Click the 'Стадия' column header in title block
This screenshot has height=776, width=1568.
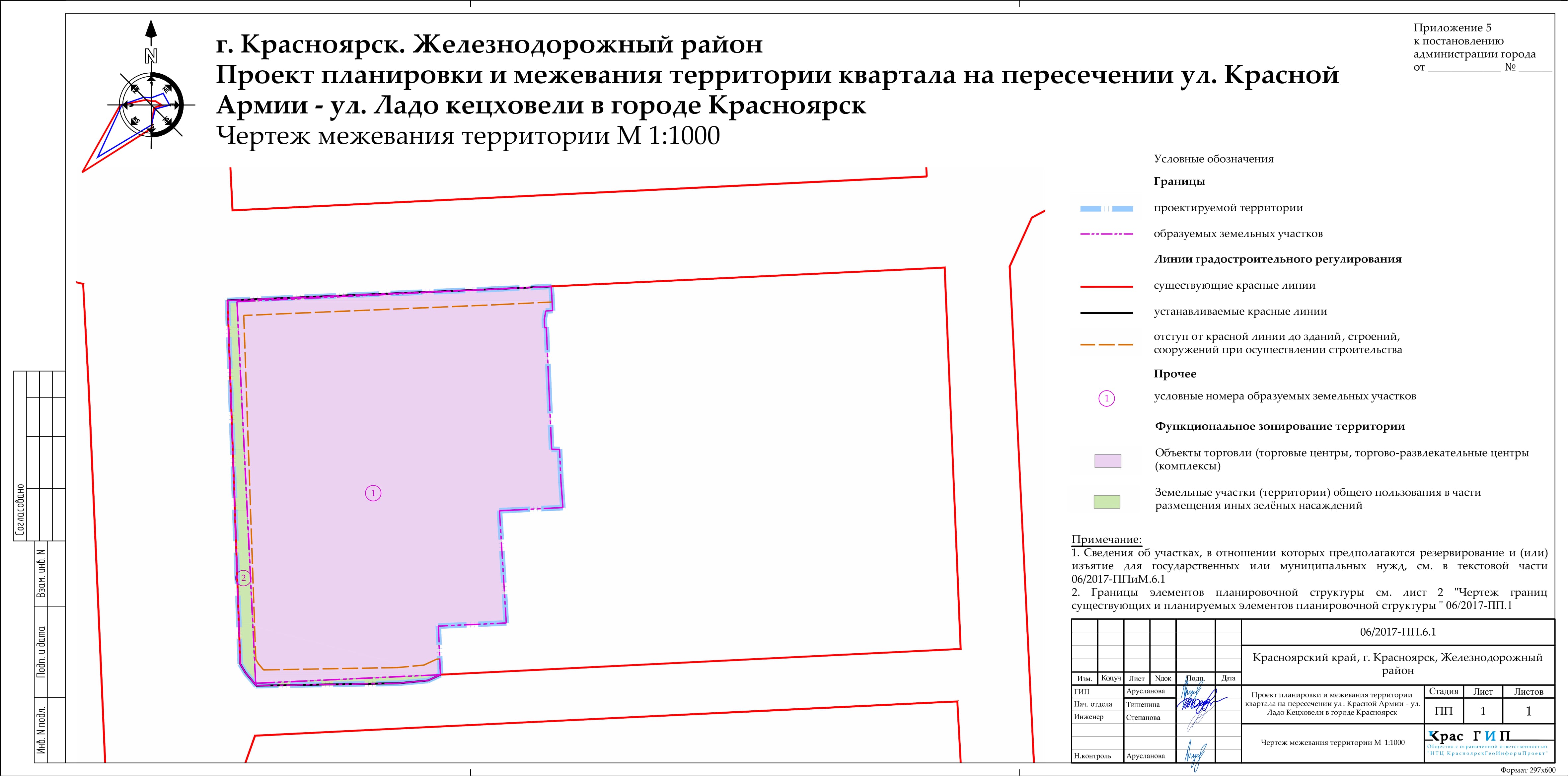click(1443, 691)
